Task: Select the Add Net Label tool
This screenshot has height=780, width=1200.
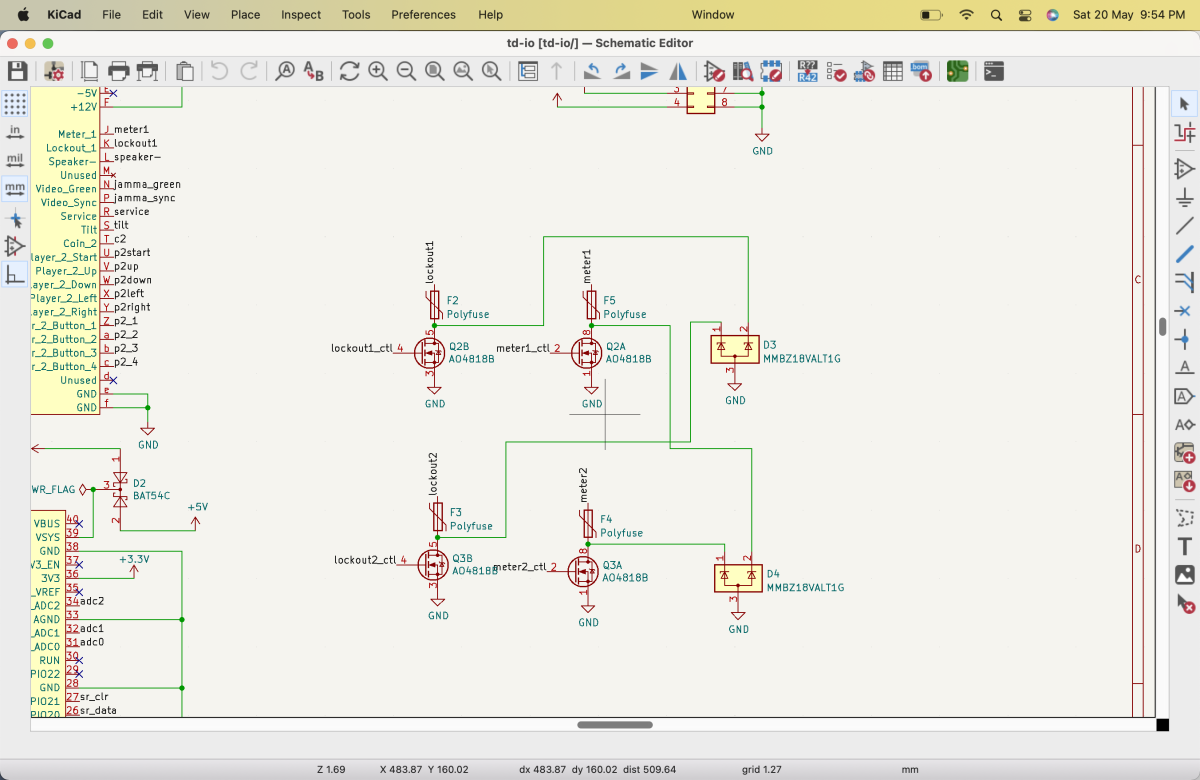Action: (x=1185, y=367)
